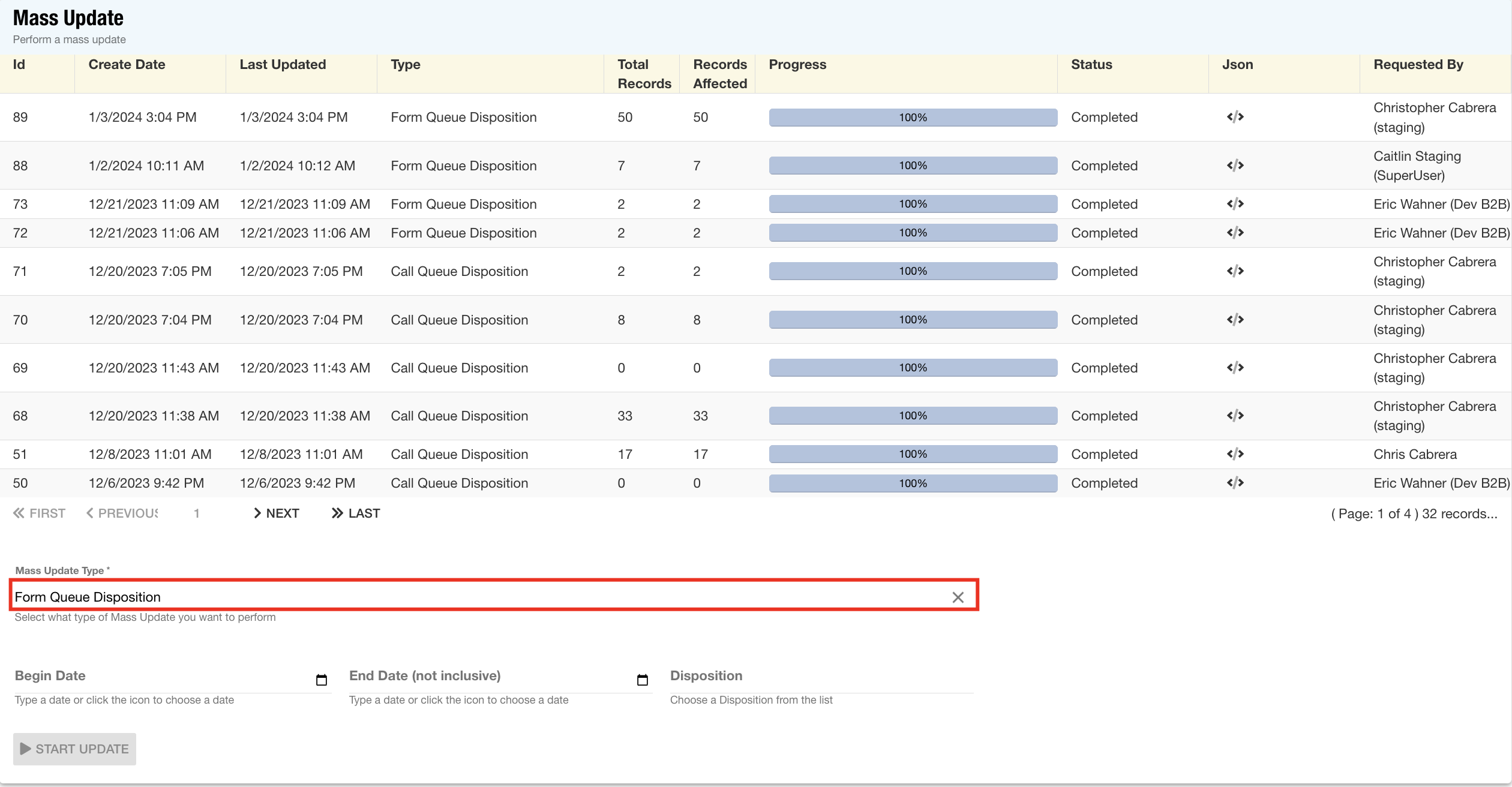This screenshot has height=787, width=1512.
Task: Open JSON code icon for record 89
Action: click(x=1235, y=117)
